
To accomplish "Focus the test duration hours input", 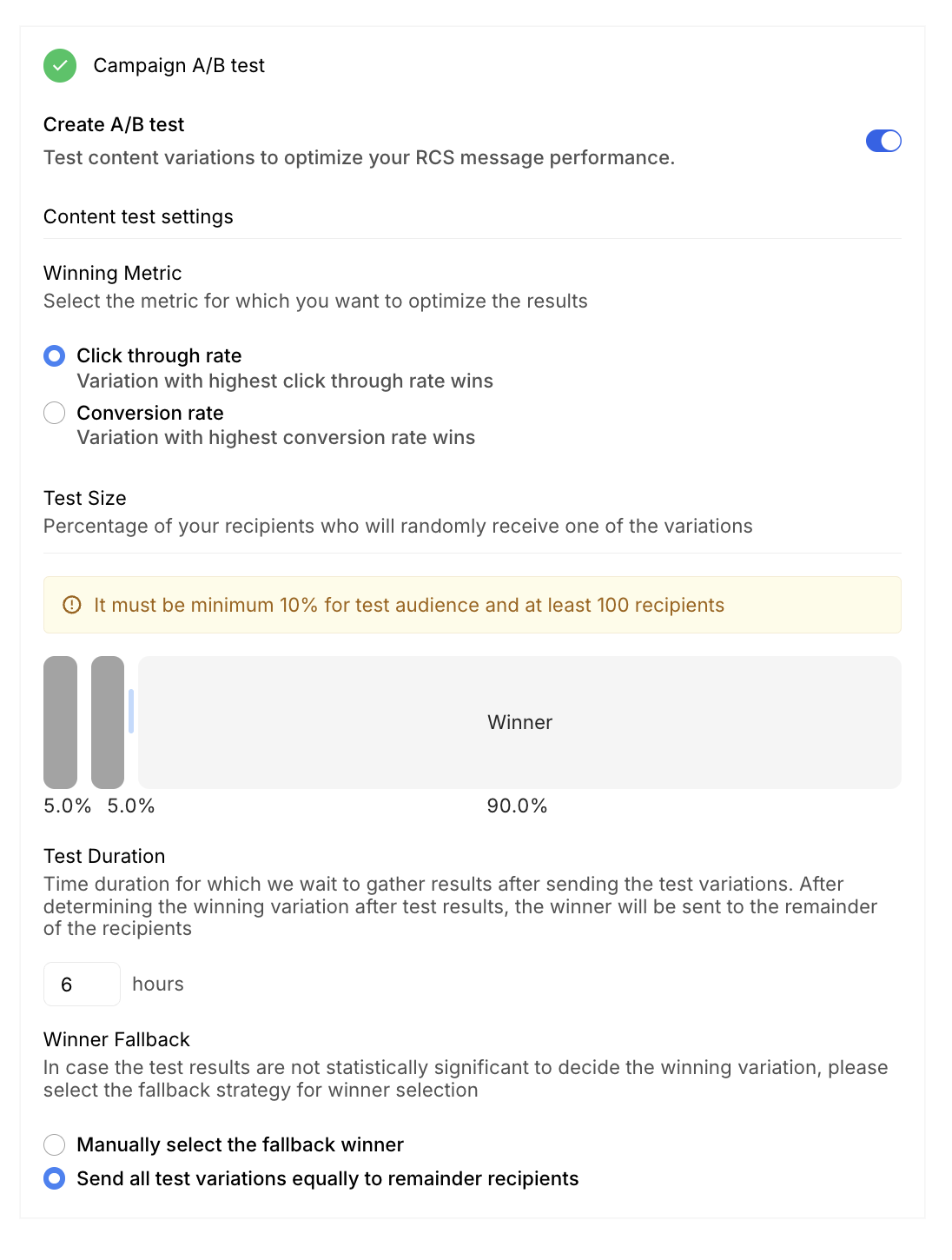I will 82,984.
